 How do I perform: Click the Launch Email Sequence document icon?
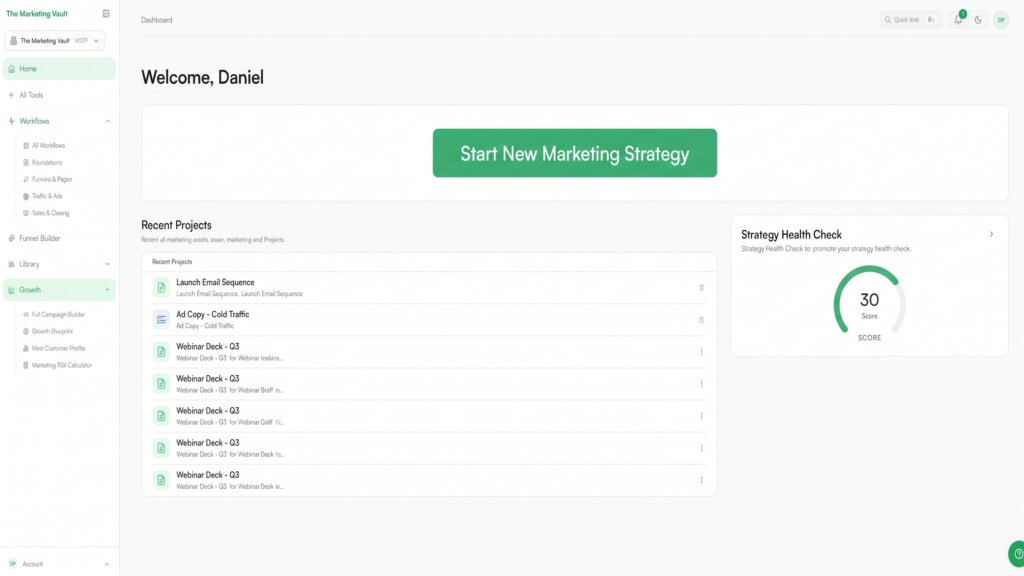[x=161, y=287]
